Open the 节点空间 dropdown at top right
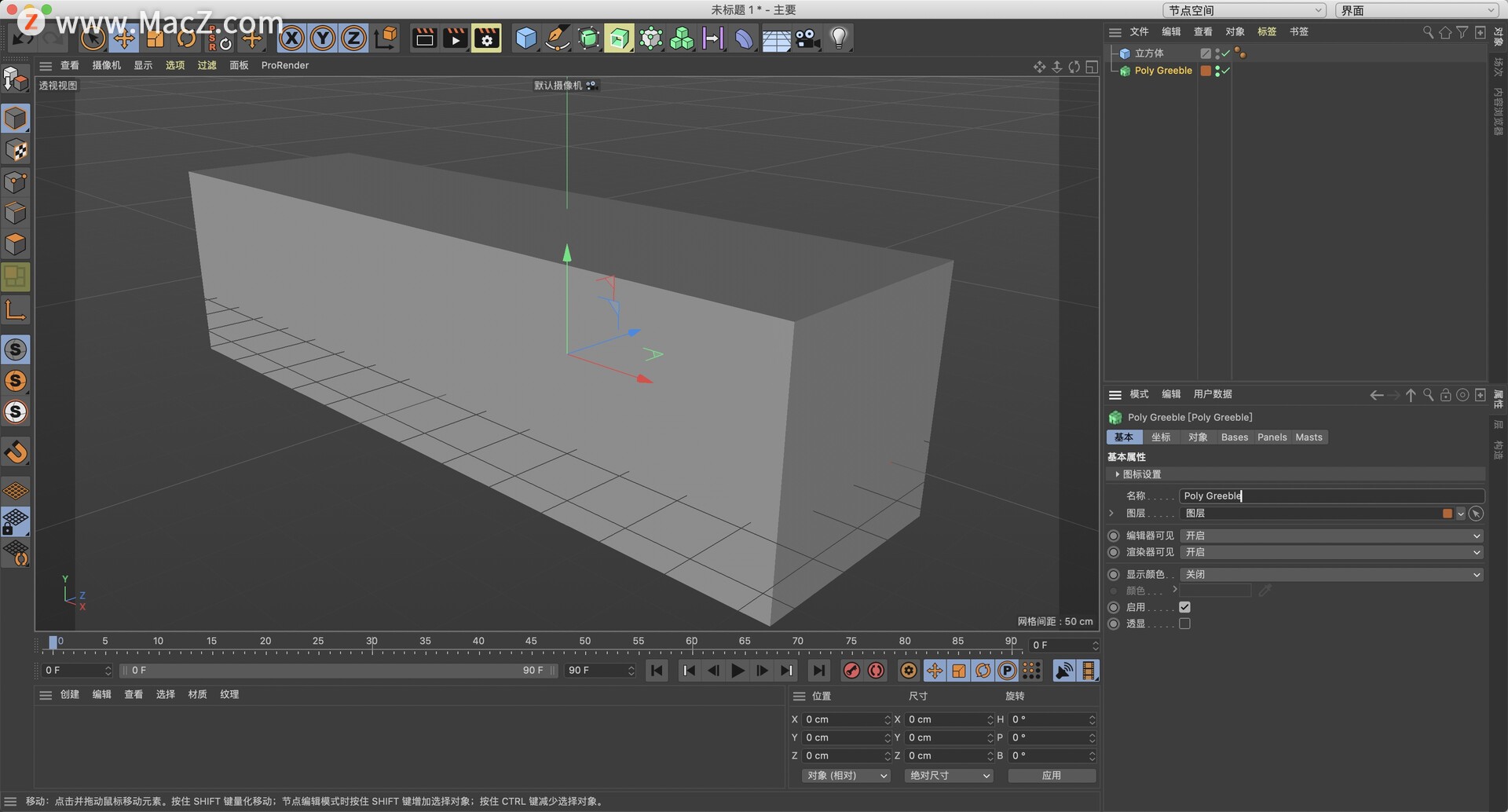Viewport: 1508px width, 812px height. 1245,10
